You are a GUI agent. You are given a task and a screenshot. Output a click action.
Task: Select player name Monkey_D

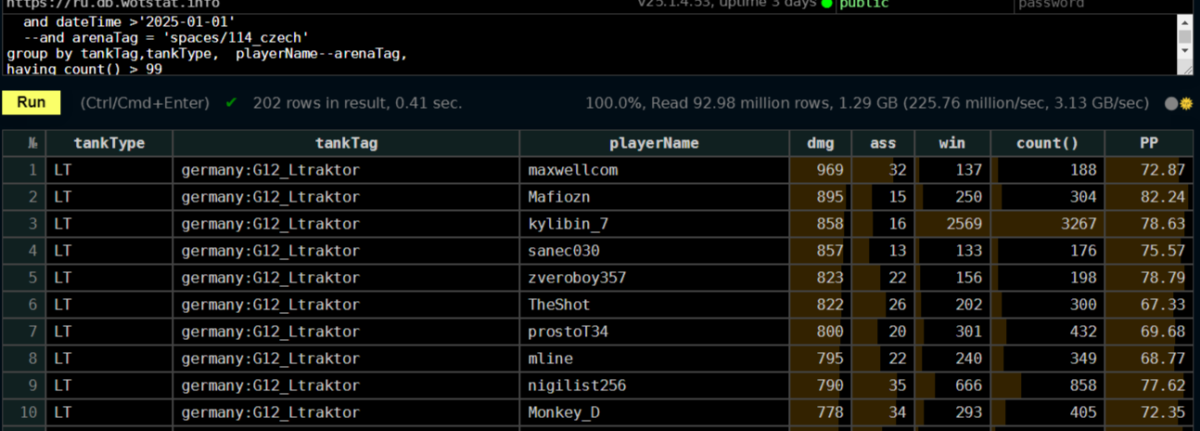pyautogui.click(x=564, y=413)
